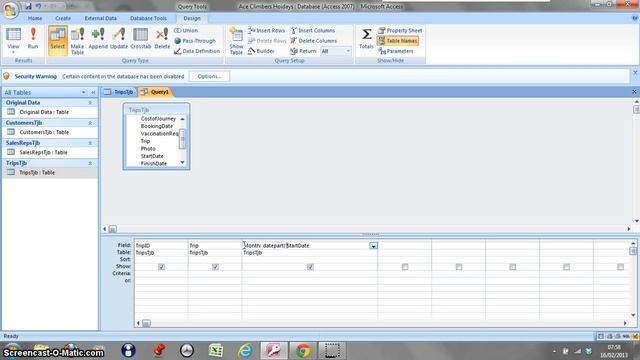This screenshot has width=640, height=360.
Task: Open the Home ribbon tab
Action: (x=35, y=18)
